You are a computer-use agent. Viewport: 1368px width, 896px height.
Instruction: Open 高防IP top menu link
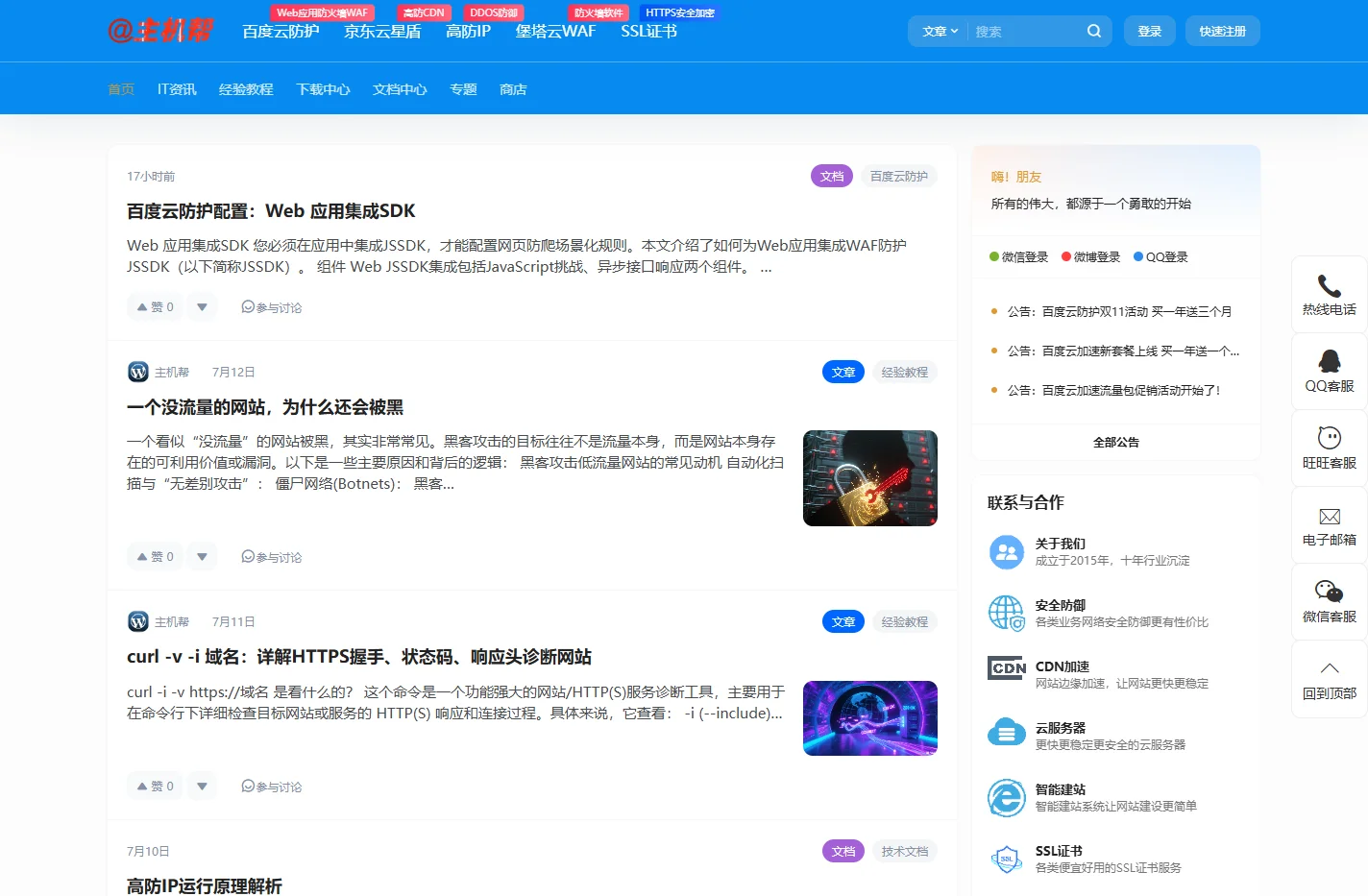[x=468, y=32]
